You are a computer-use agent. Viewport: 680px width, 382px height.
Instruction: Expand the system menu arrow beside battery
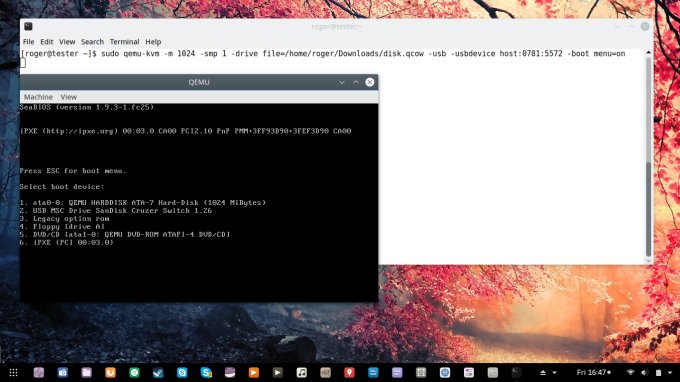670,372
